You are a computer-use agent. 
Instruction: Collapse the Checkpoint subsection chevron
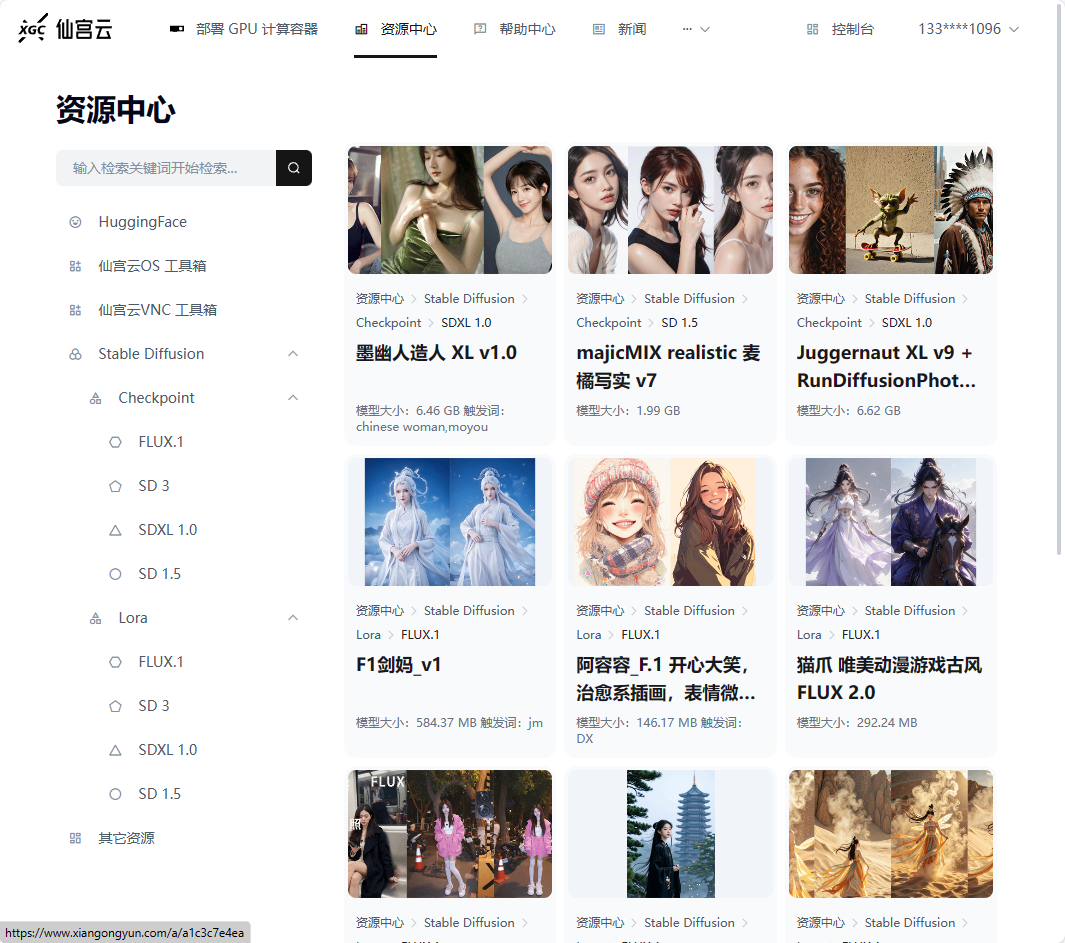[293, 398]
